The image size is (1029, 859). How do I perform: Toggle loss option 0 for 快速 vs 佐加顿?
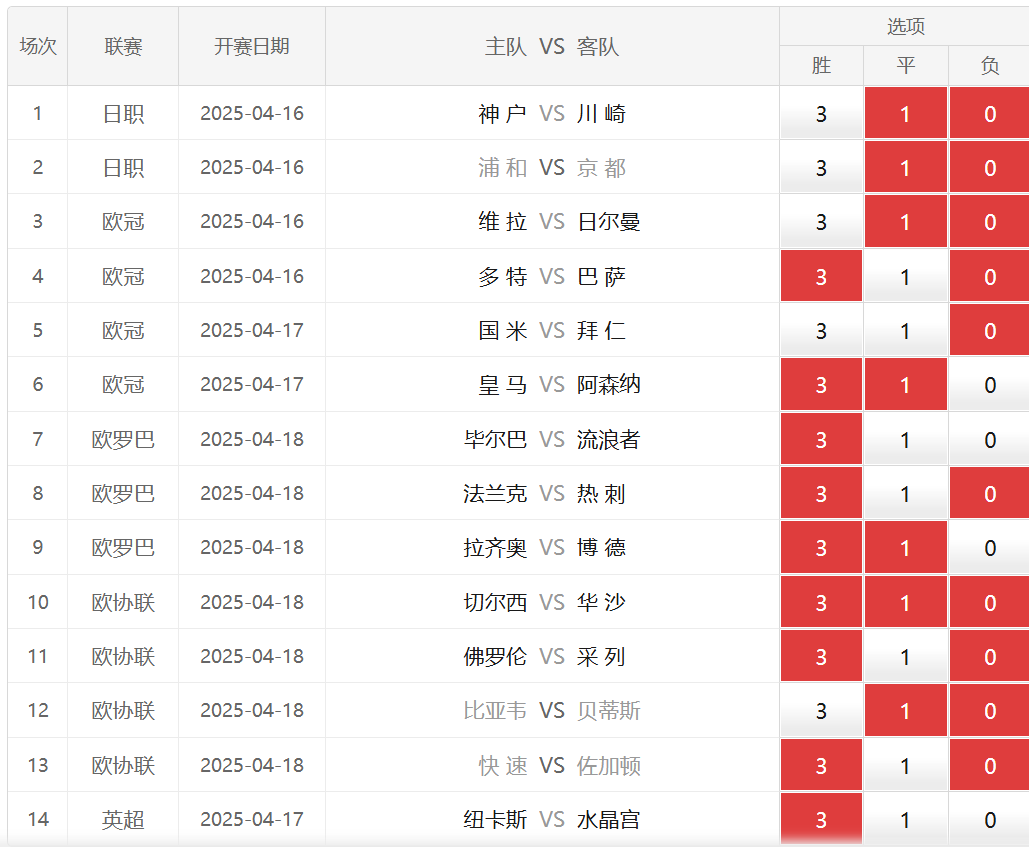point(990,765)
